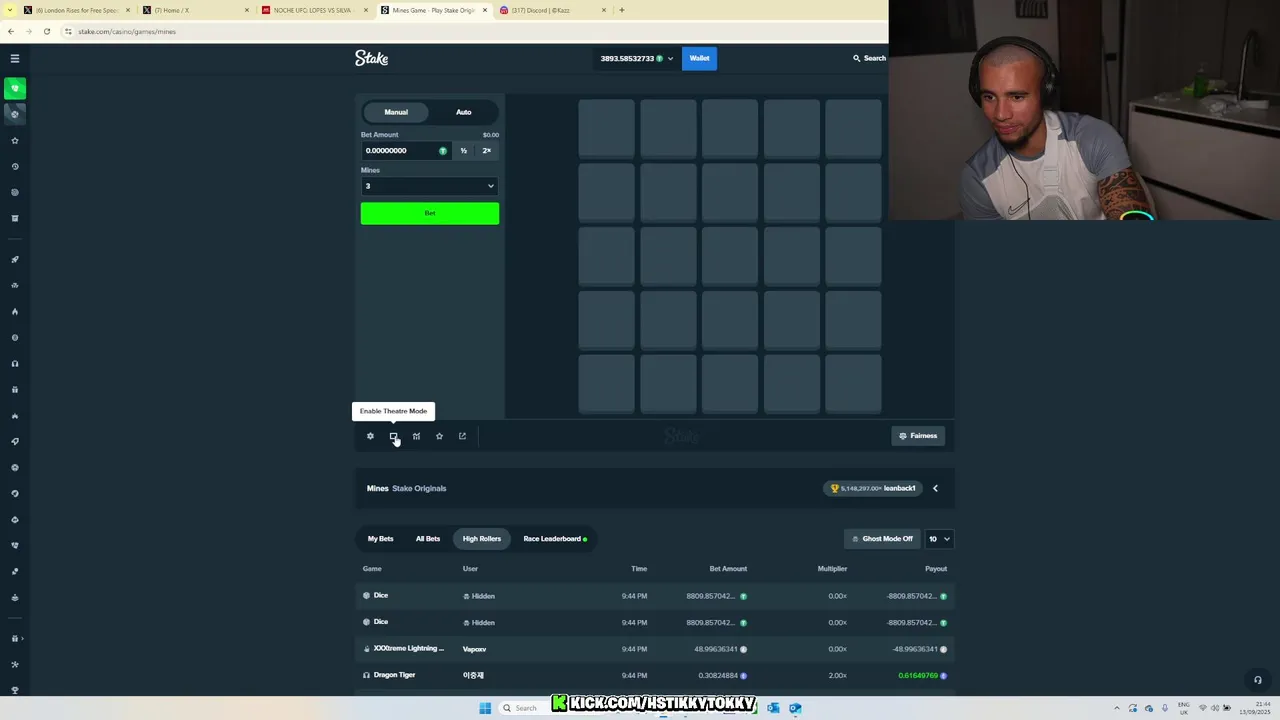Open the XXXtreme Lightning bet row
This screenshot has width=1280, height=720.
point(655,649)
